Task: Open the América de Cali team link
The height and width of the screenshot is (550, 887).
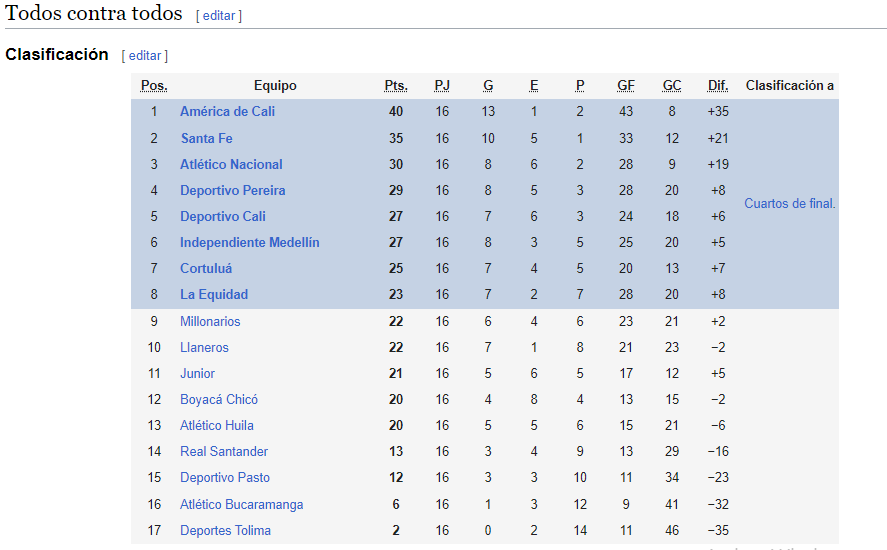Action: [227, 111]
